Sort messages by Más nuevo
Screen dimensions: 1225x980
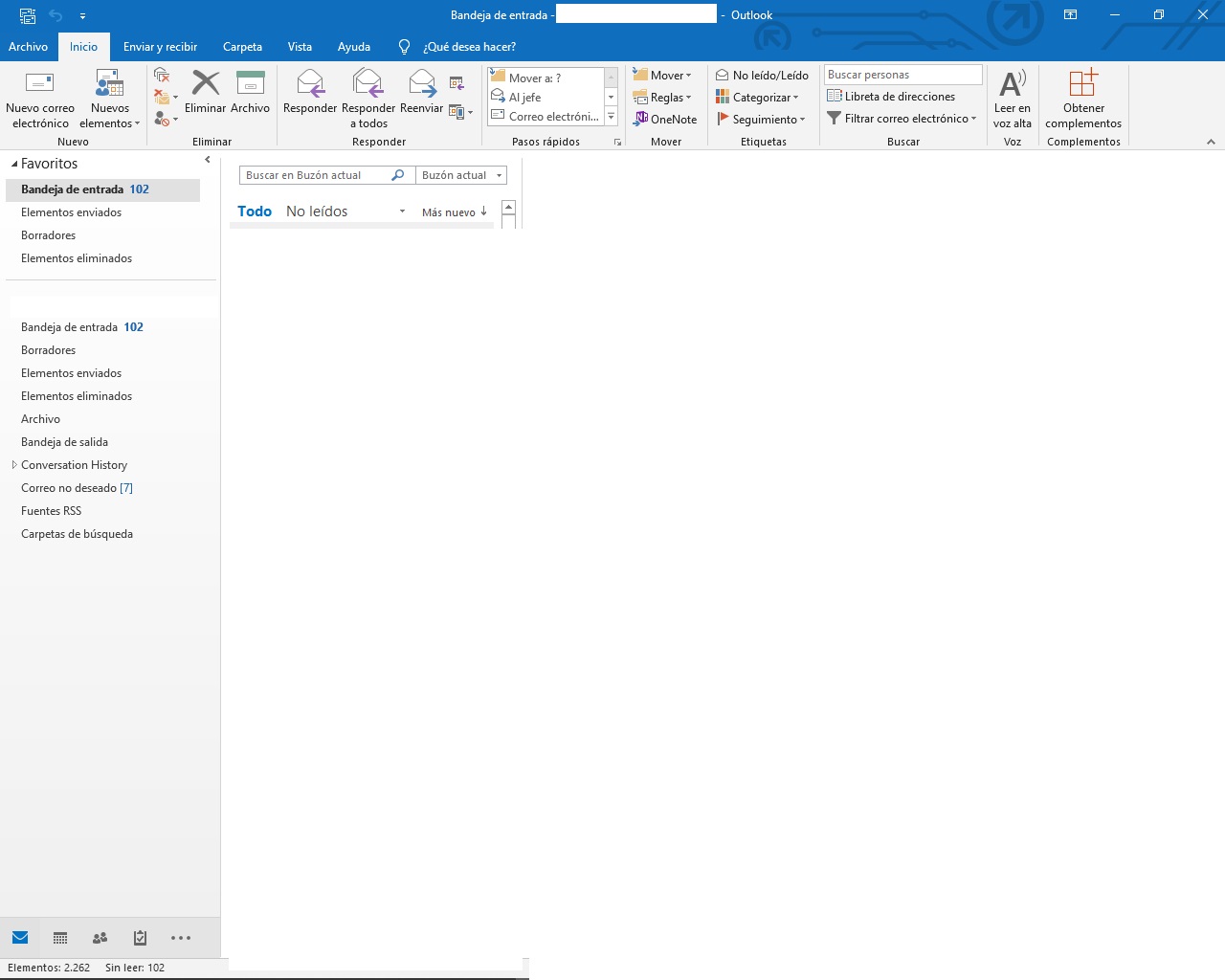click(455, 212)
